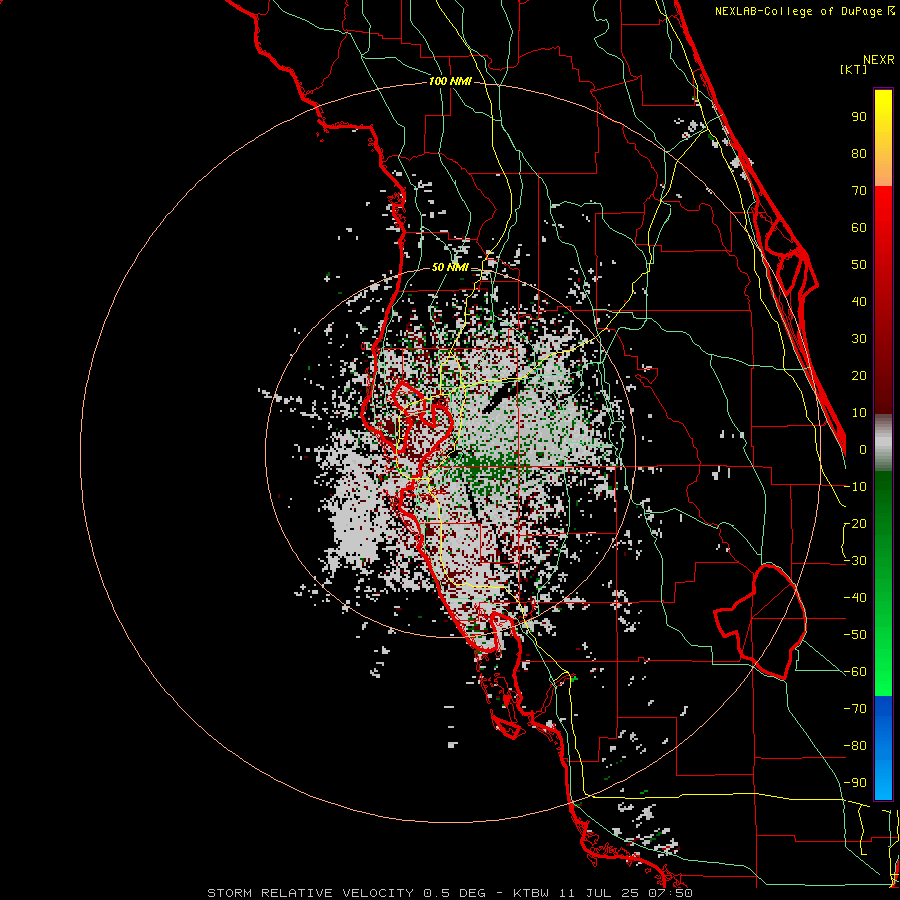Click the positive 80 knot scale label
The image size is (900, 900).
(x=859, y=154)
